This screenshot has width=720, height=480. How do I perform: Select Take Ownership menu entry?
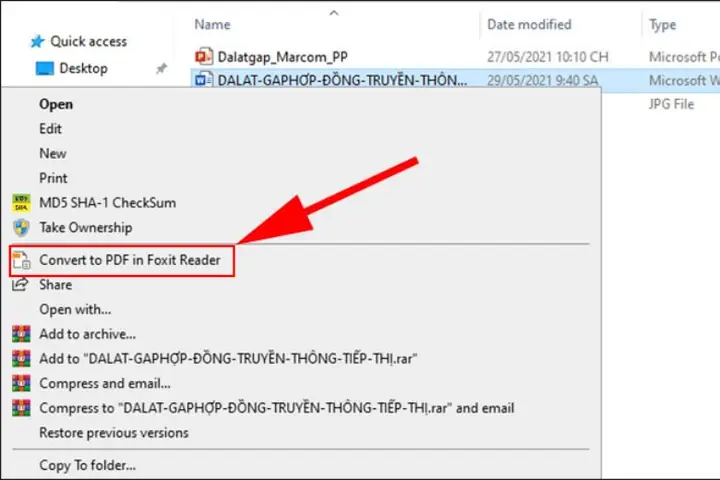click(86, 227)
